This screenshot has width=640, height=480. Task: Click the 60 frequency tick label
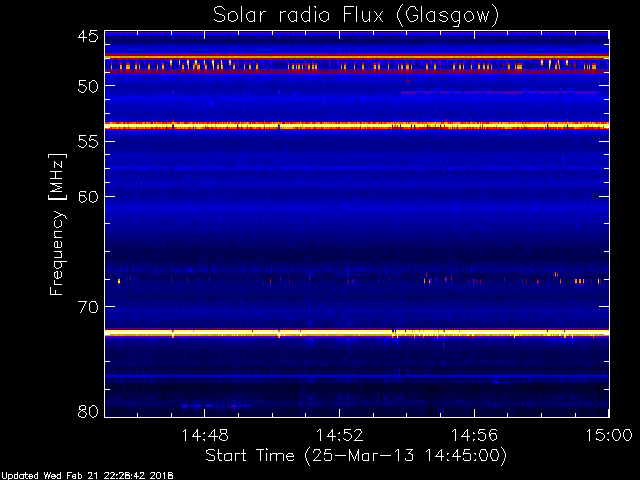click(x=88, y=197)
